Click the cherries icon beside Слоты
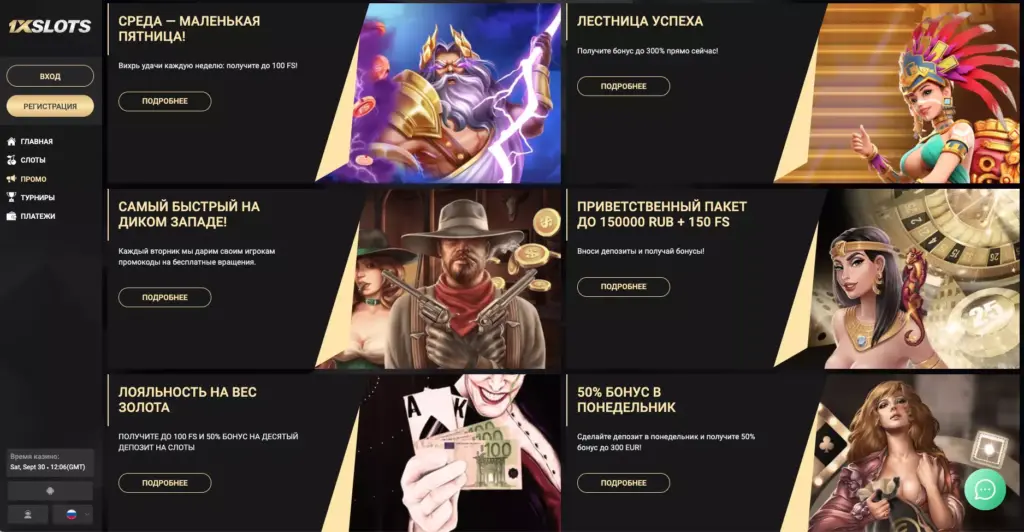 click(x=11, y=160)
